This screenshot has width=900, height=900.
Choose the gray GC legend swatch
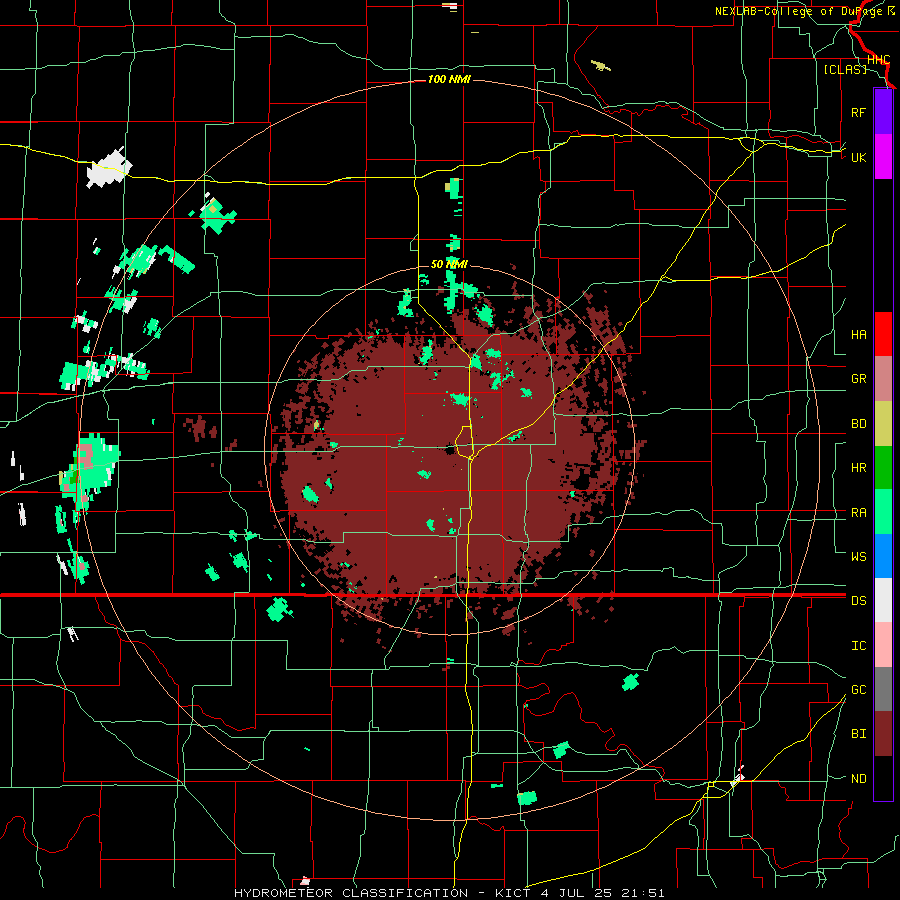coord(883,689)
